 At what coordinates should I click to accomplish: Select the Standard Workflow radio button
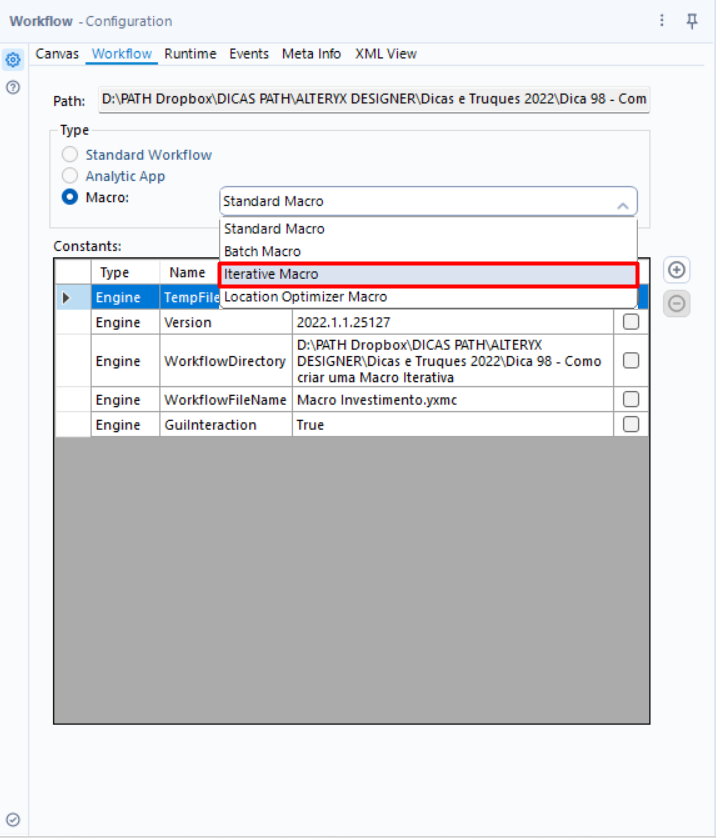point(69,154)
